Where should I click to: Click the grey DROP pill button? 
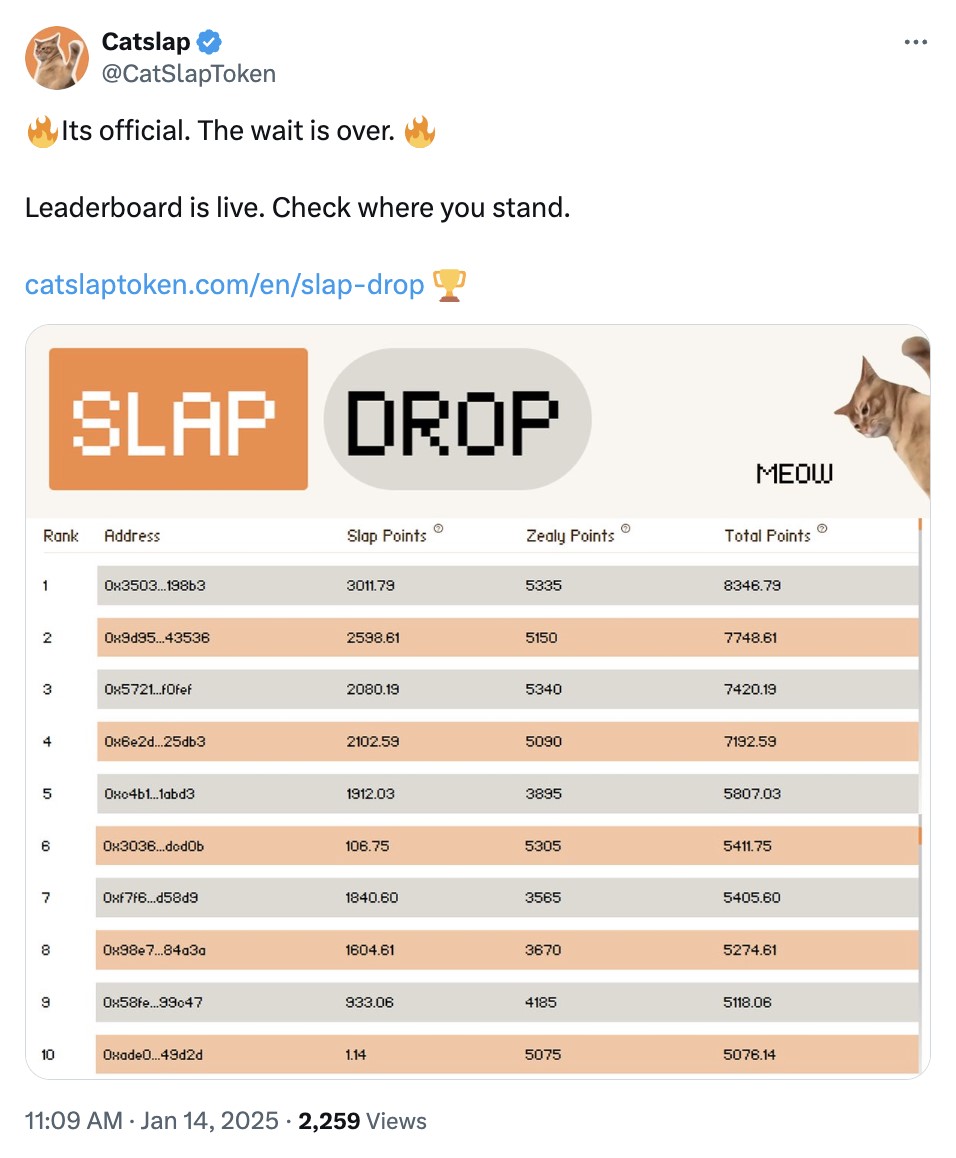click(457, 419)
